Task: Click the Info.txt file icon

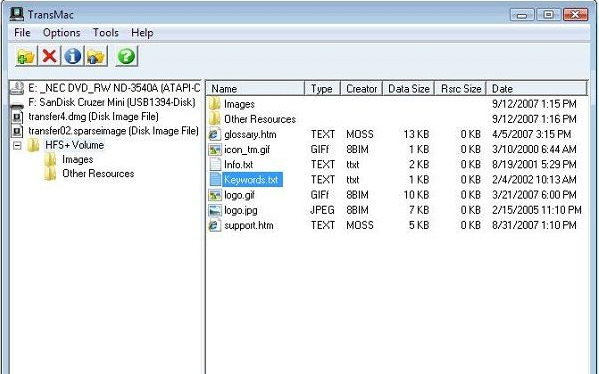Action: click(x=215, y=165)
